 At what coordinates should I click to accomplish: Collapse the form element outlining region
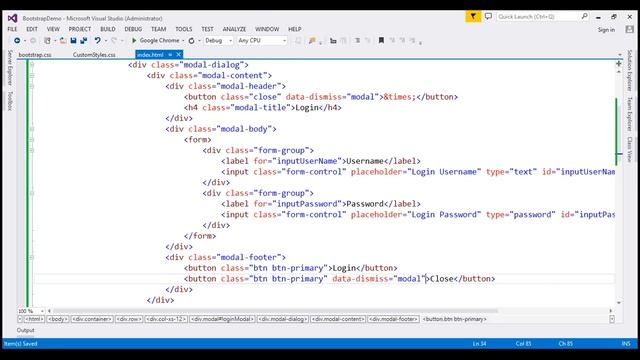pos(32,140)
